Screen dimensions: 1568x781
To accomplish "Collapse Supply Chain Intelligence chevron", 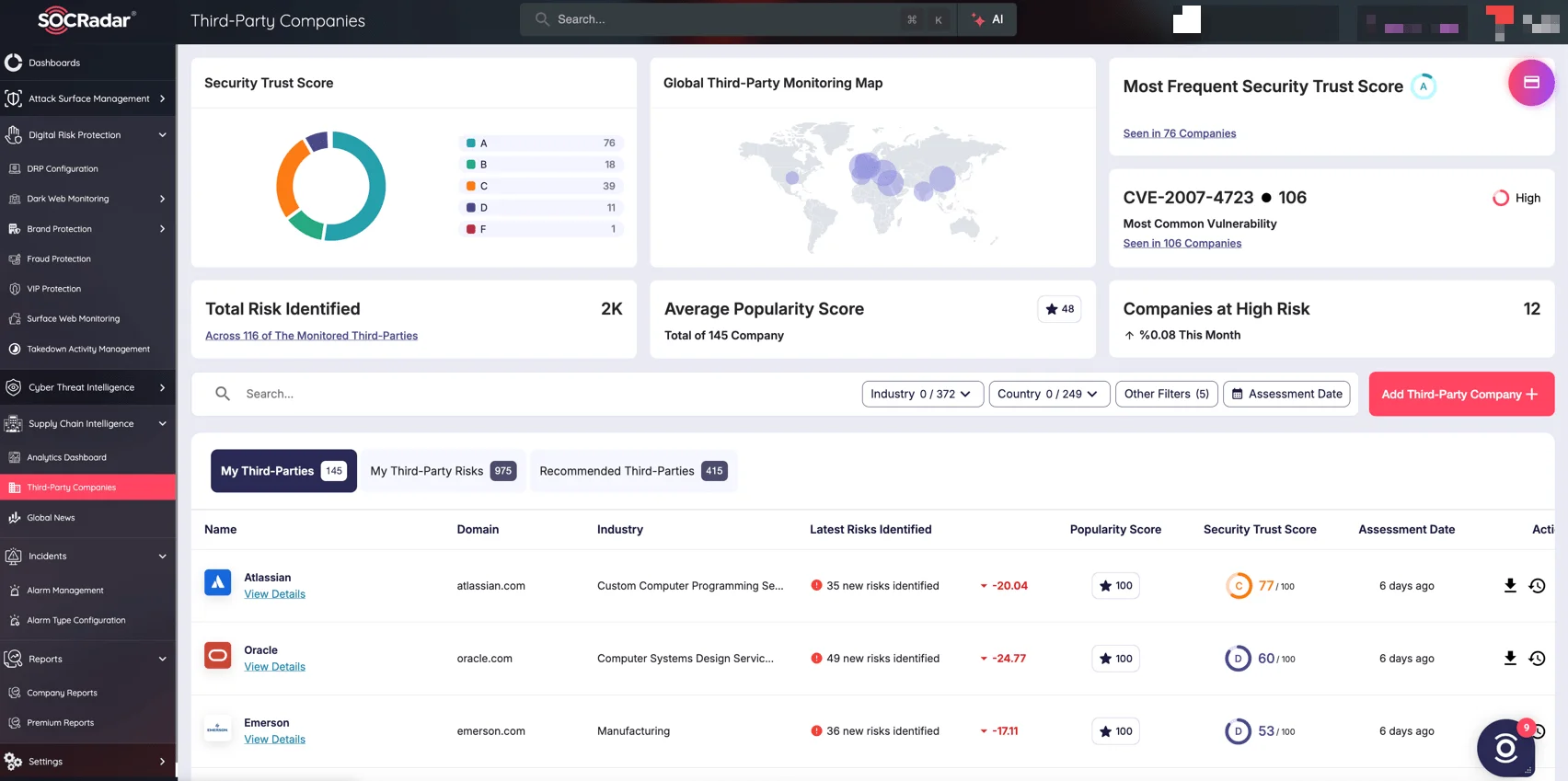I will [162, 424].
